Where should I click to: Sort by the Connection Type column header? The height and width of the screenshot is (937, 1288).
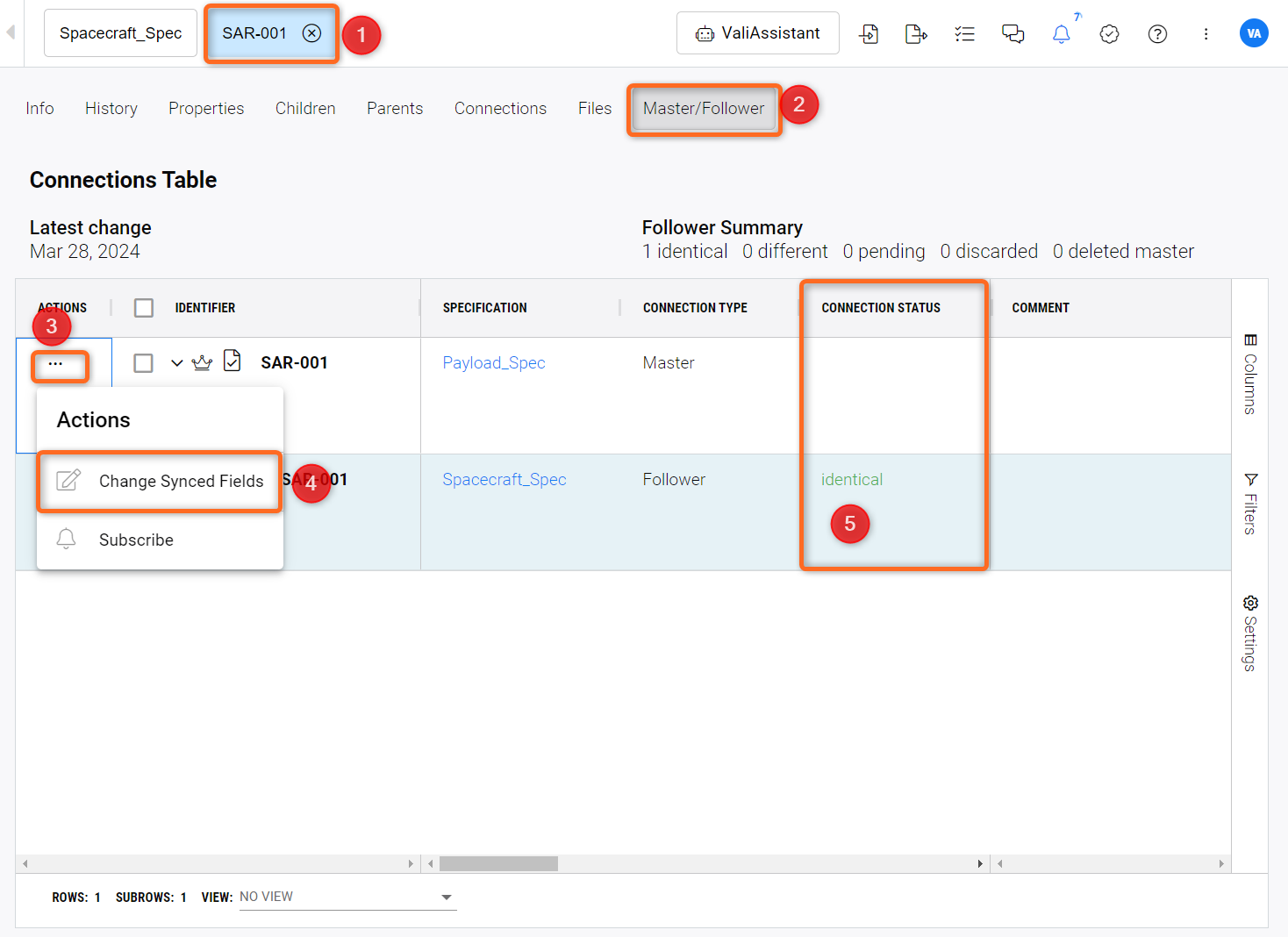point(695,308)
